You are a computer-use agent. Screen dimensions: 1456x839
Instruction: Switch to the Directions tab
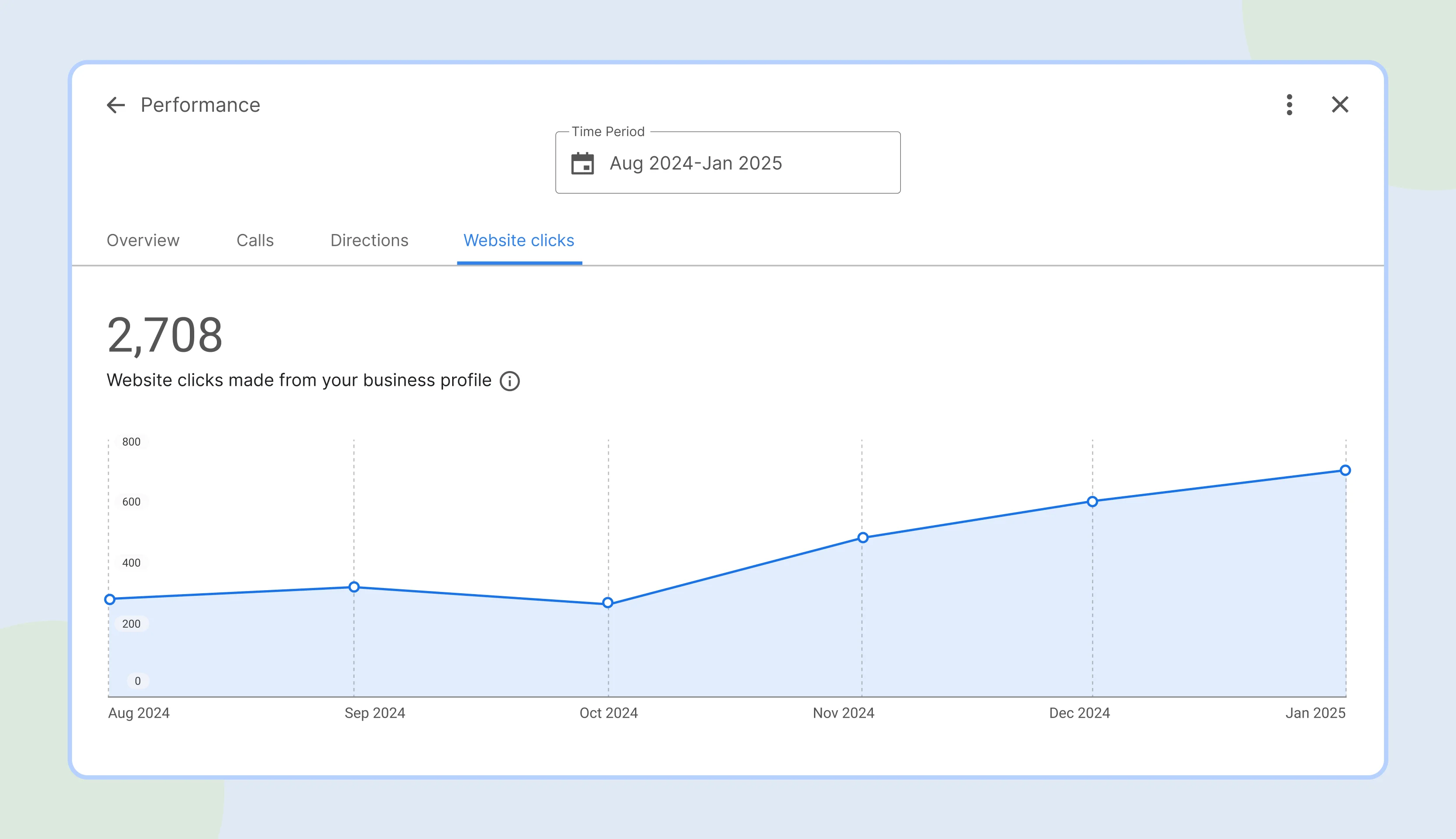[369, 240]
